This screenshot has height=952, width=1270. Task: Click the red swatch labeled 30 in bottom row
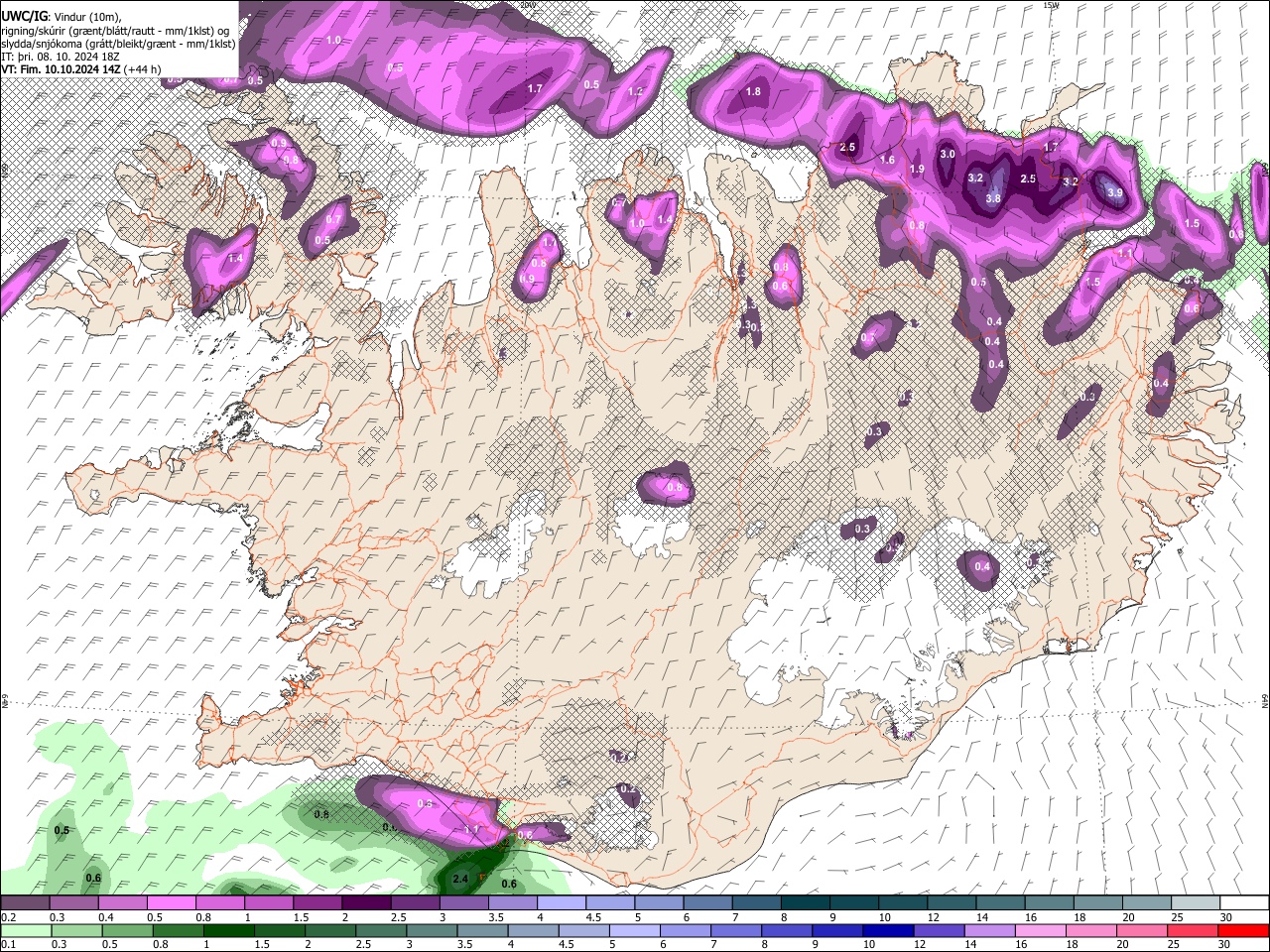point(1241,930)
